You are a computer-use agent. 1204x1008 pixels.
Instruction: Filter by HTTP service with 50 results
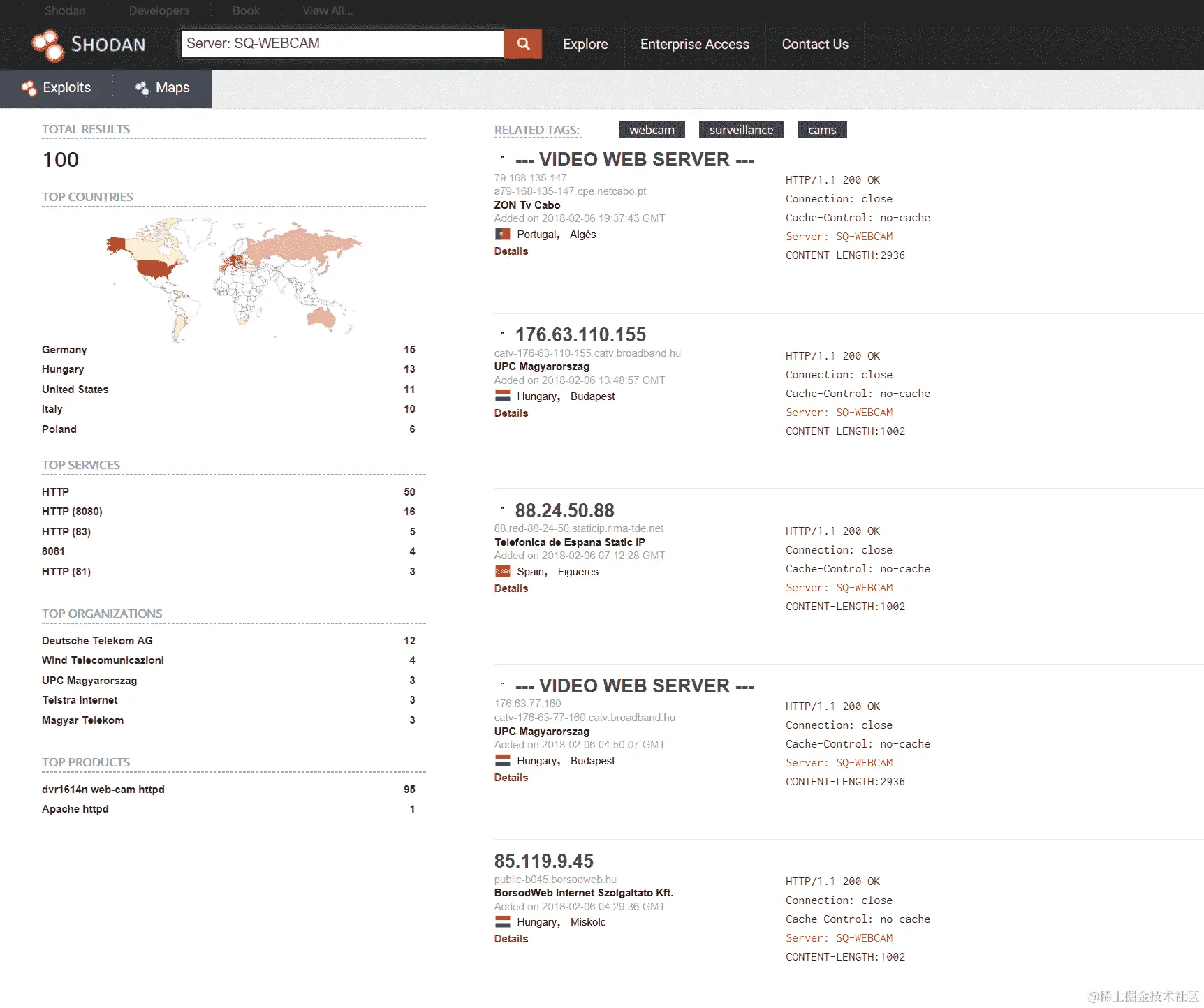coord(55,492)
